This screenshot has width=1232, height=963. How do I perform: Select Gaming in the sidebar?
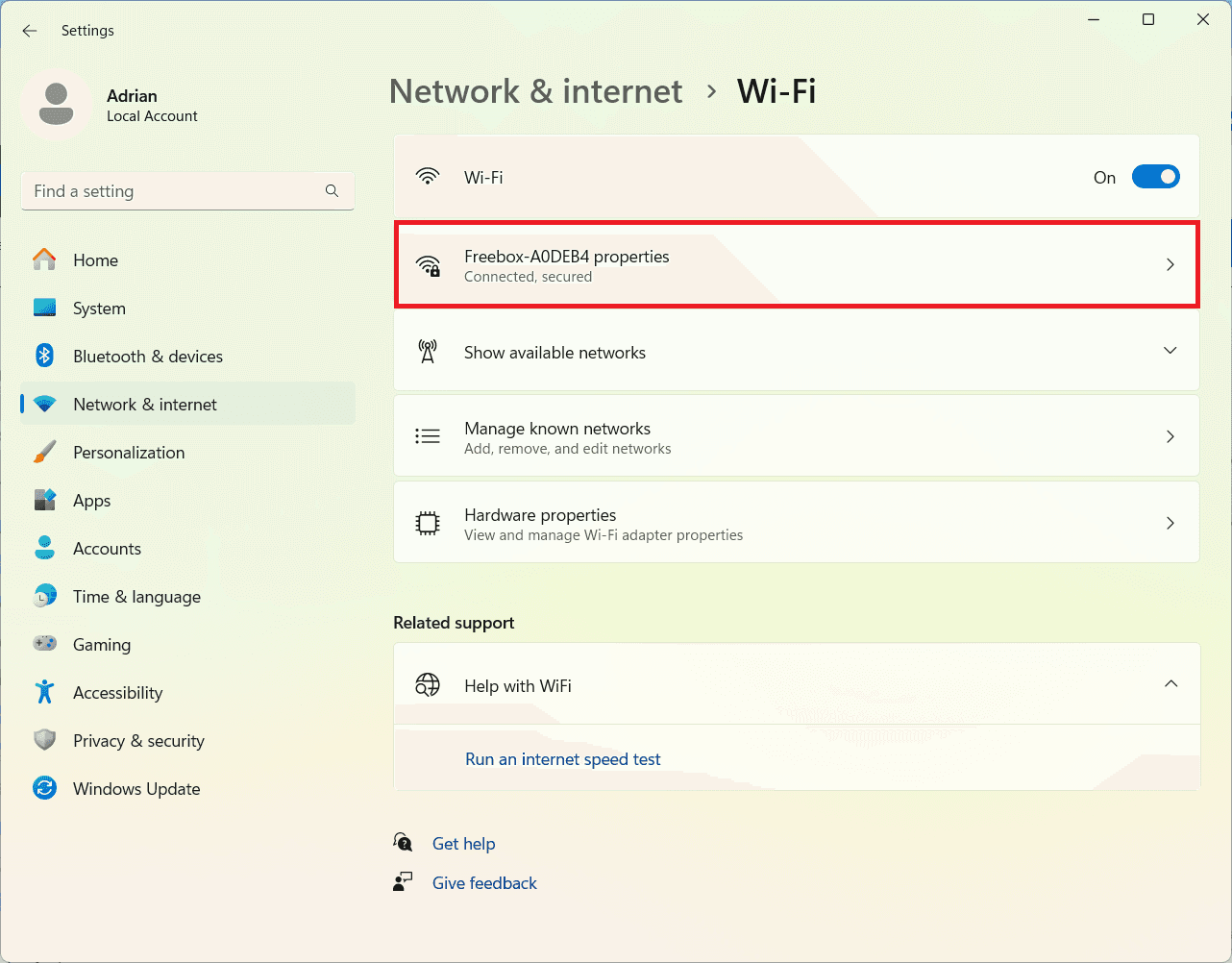(187, 644)
